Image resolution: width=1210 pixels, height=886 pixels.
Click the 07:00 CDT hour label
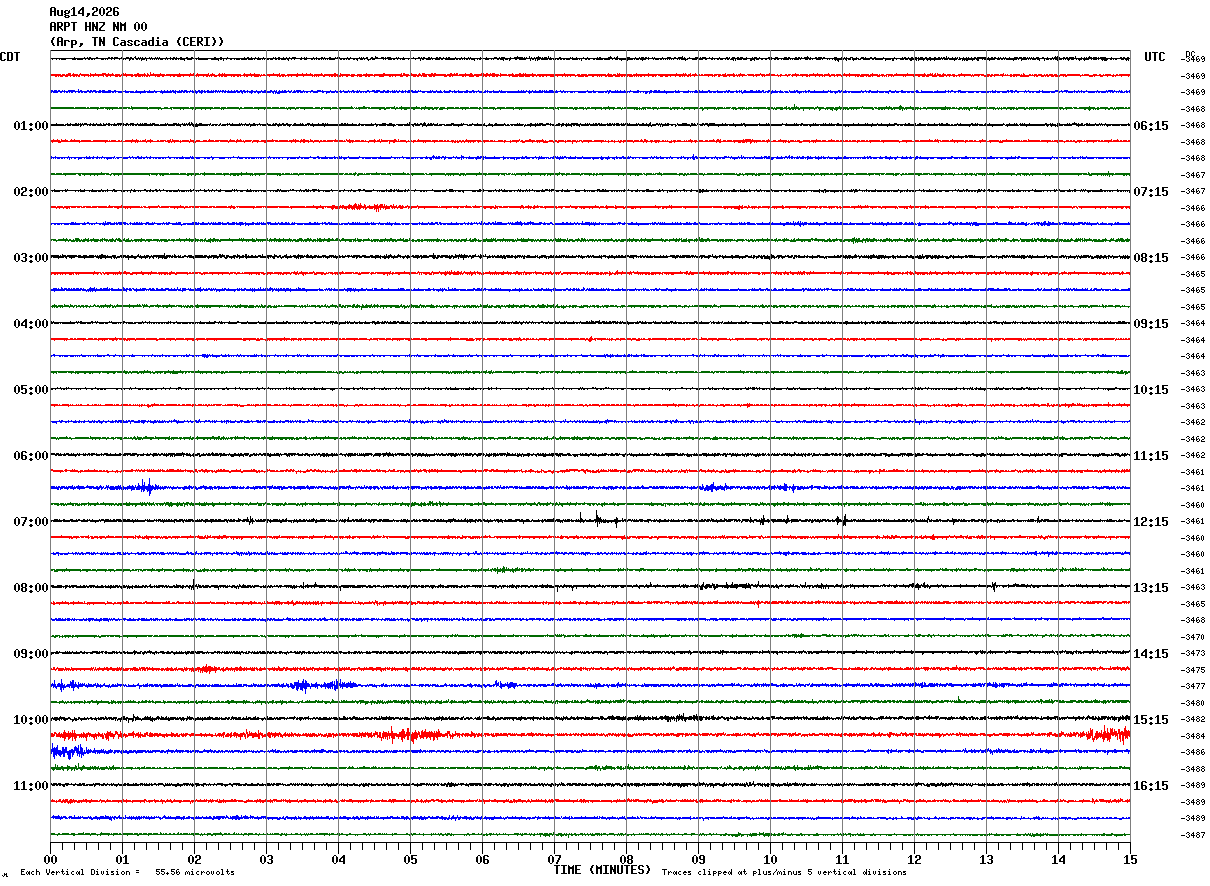(x=30, y=522)
